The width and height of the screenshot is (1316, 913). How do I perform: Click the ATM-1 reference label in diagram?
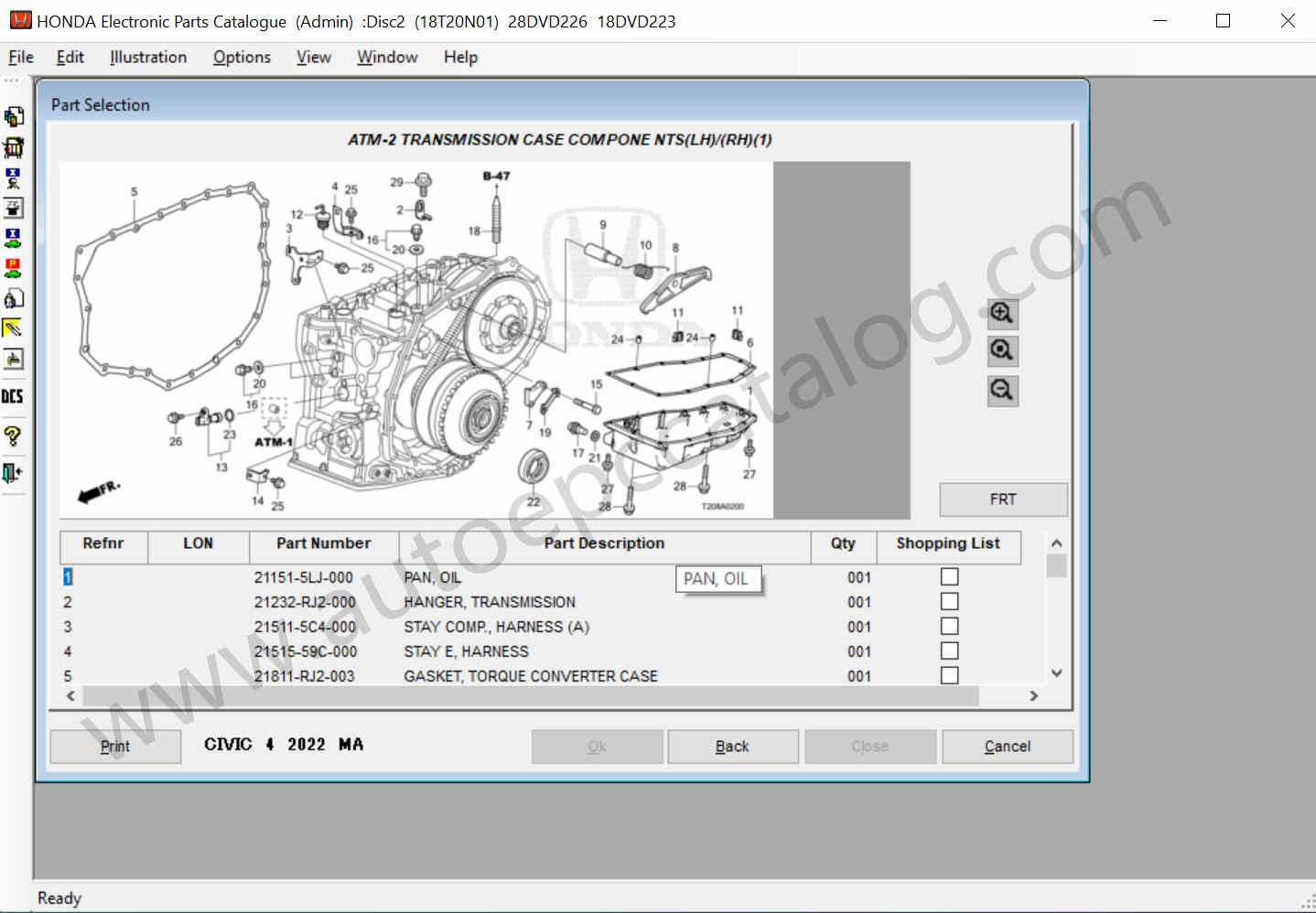tap(274, 442)
